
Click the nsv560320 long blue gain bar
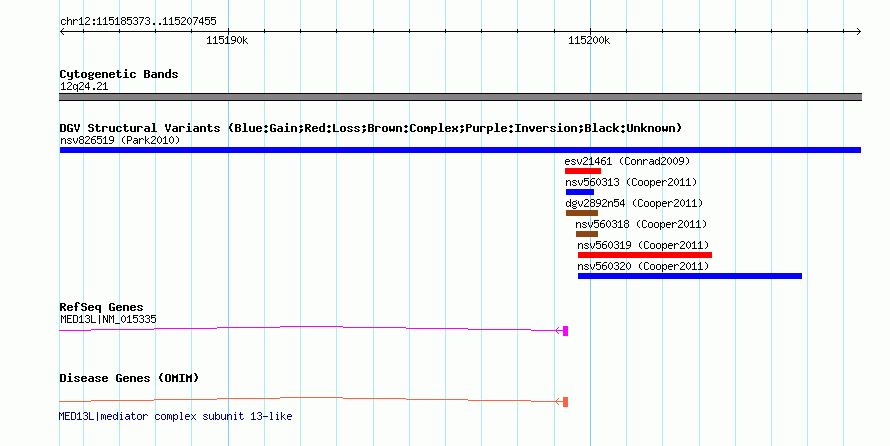(690, 276)
